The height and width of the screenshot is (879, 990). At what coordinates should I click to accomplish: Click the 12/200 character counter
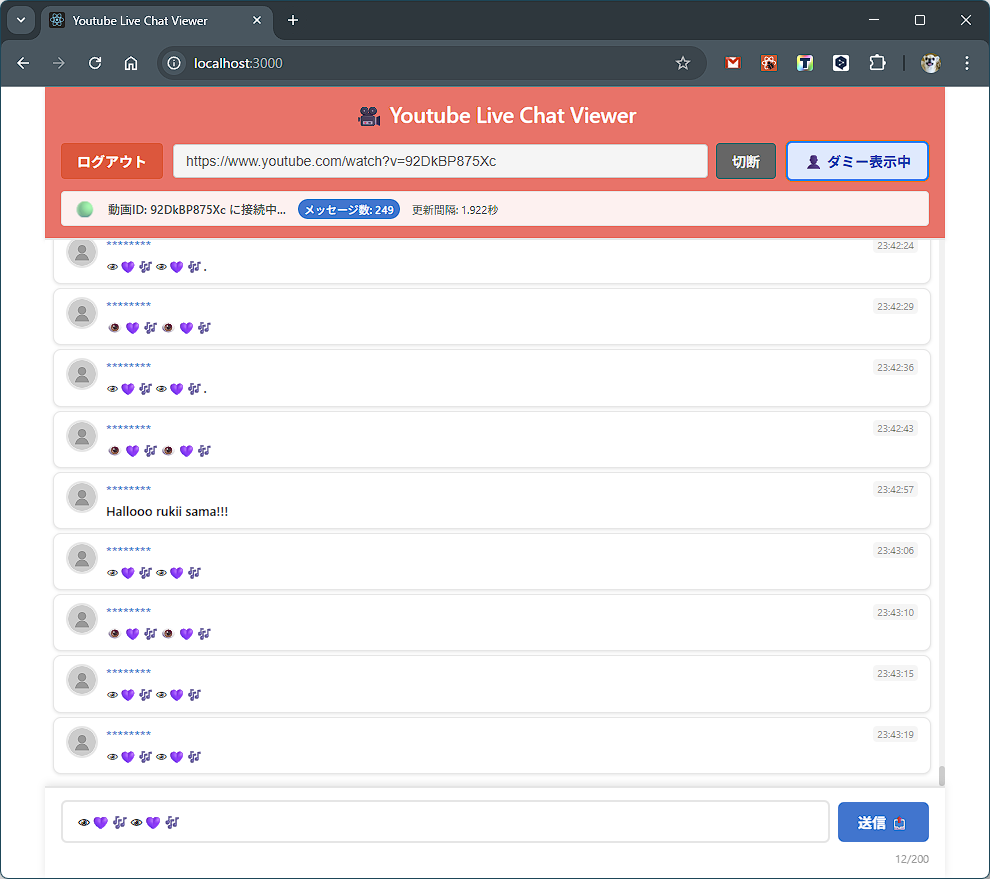tap(912, 859)
